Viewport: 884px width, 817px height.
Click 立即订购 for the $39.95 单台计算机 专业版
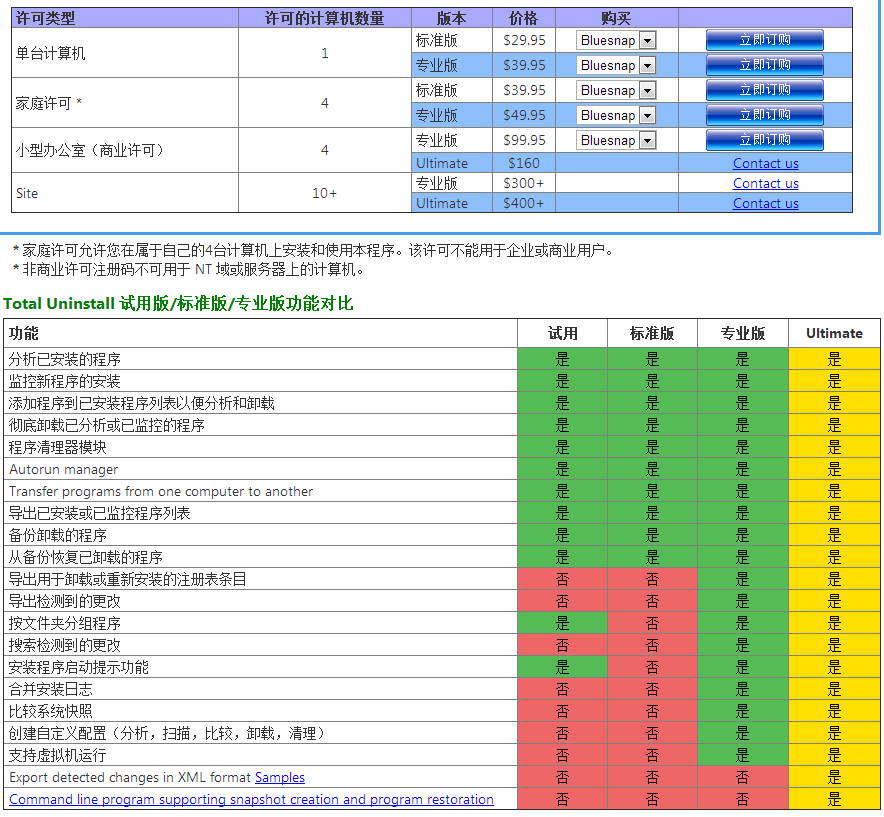point(765,65)
